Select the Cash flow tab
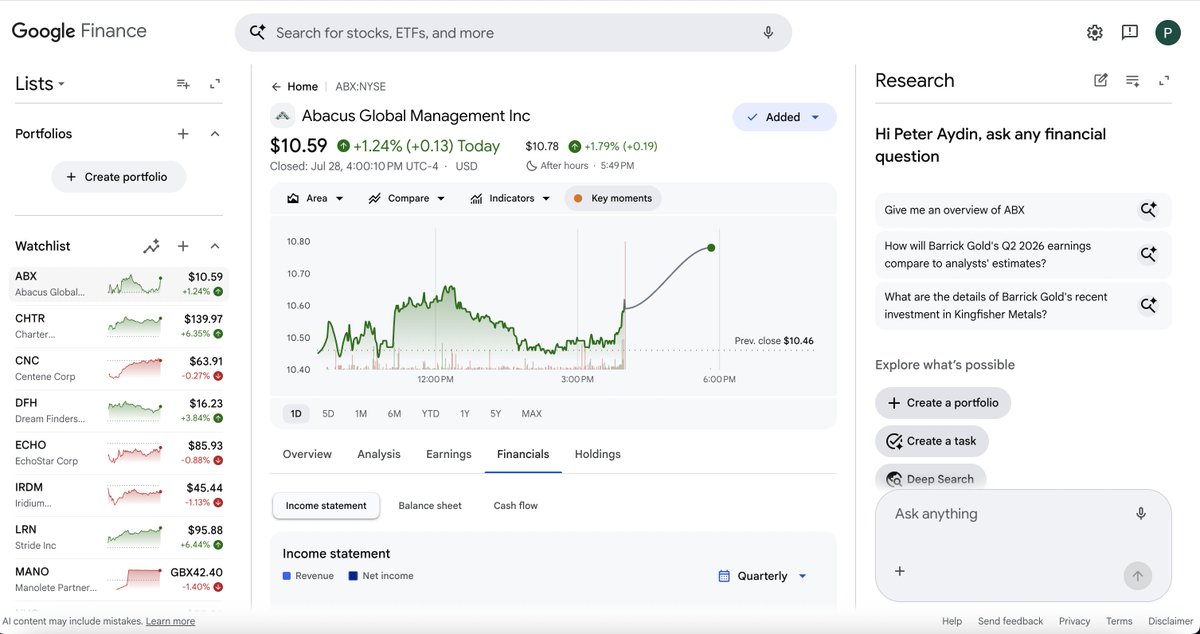 pyautogui.click(x=516, y=506)
